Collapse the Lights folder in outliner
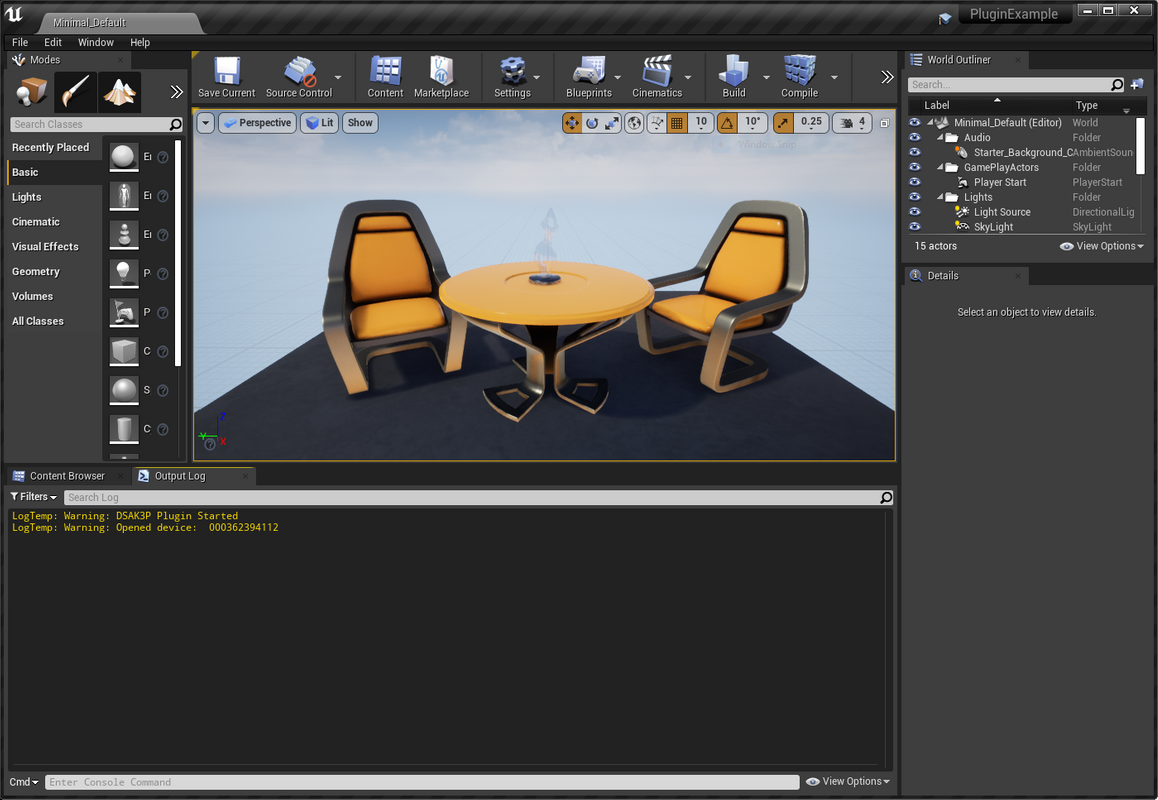Screen dimensions: 1158x800 tap(940, 197)
